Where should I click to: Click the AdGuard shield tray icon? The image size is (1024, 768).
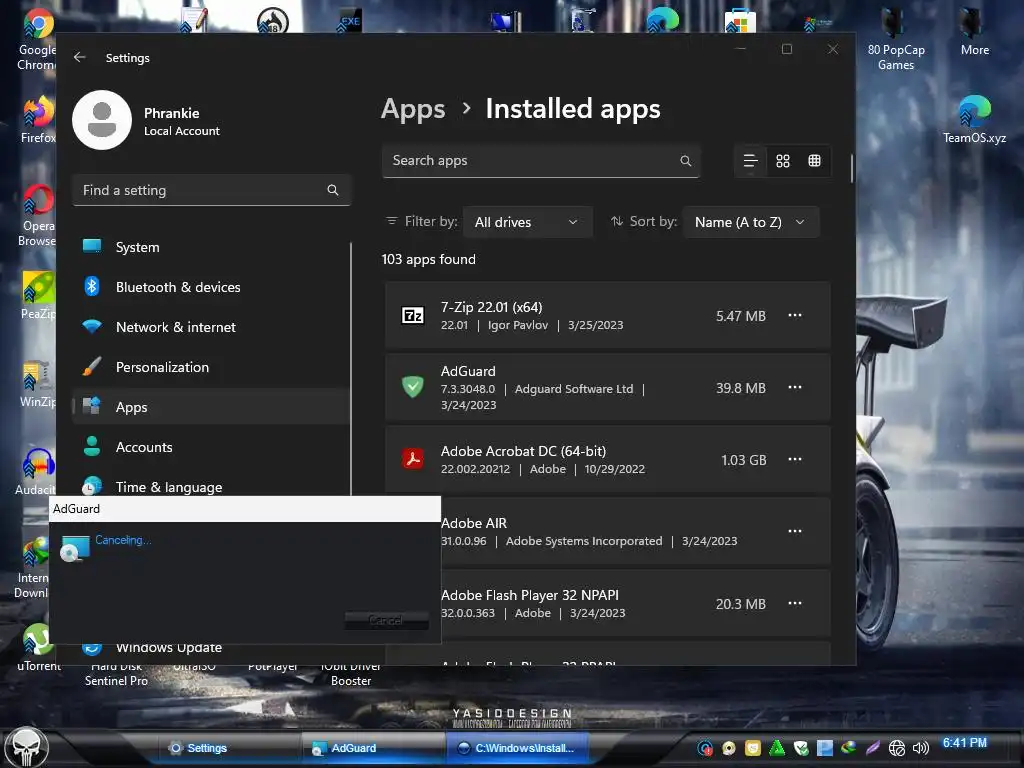(801, 748)
